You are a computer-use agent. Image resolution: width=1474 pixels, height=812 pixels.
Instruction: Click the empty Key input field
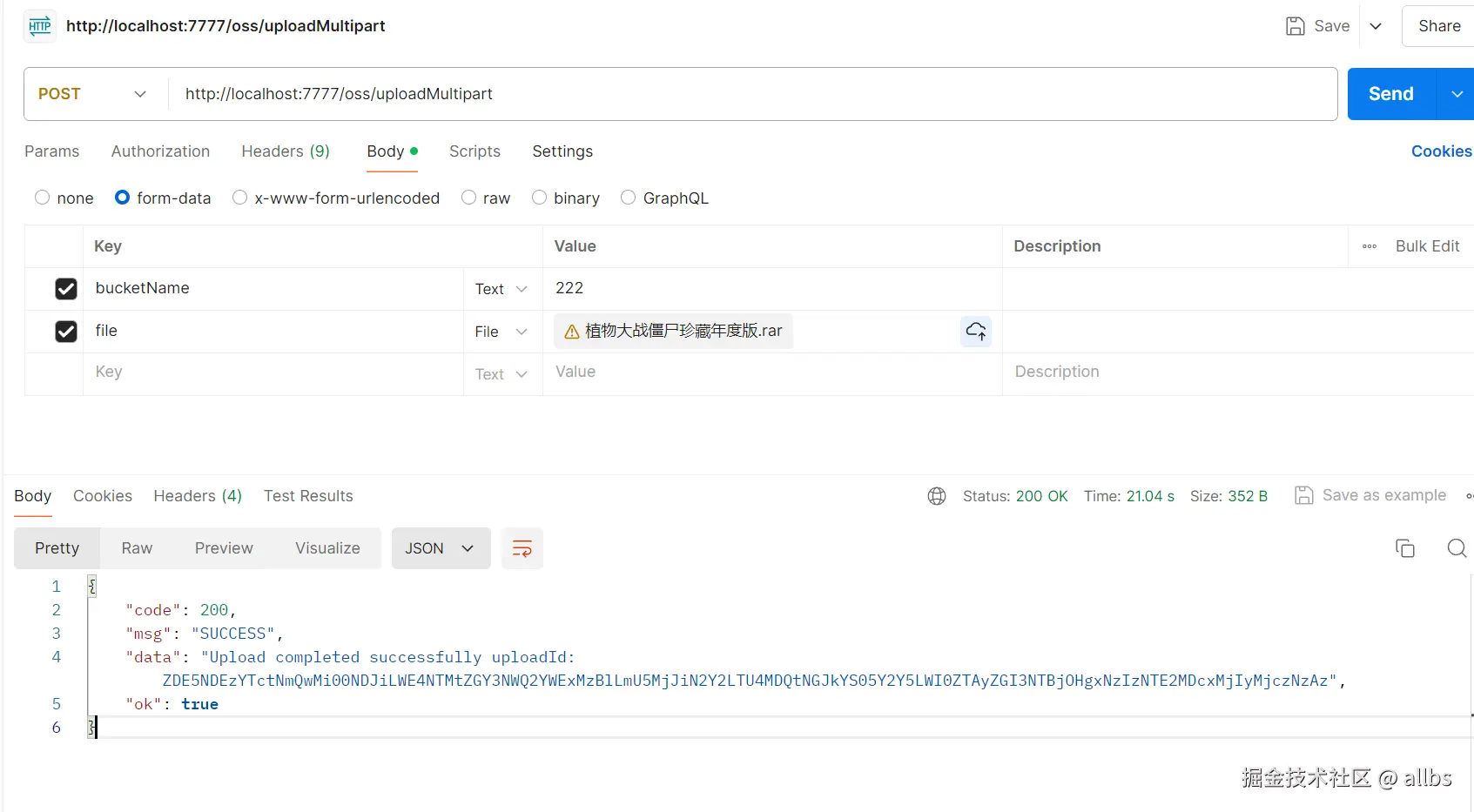pos(273,374)
